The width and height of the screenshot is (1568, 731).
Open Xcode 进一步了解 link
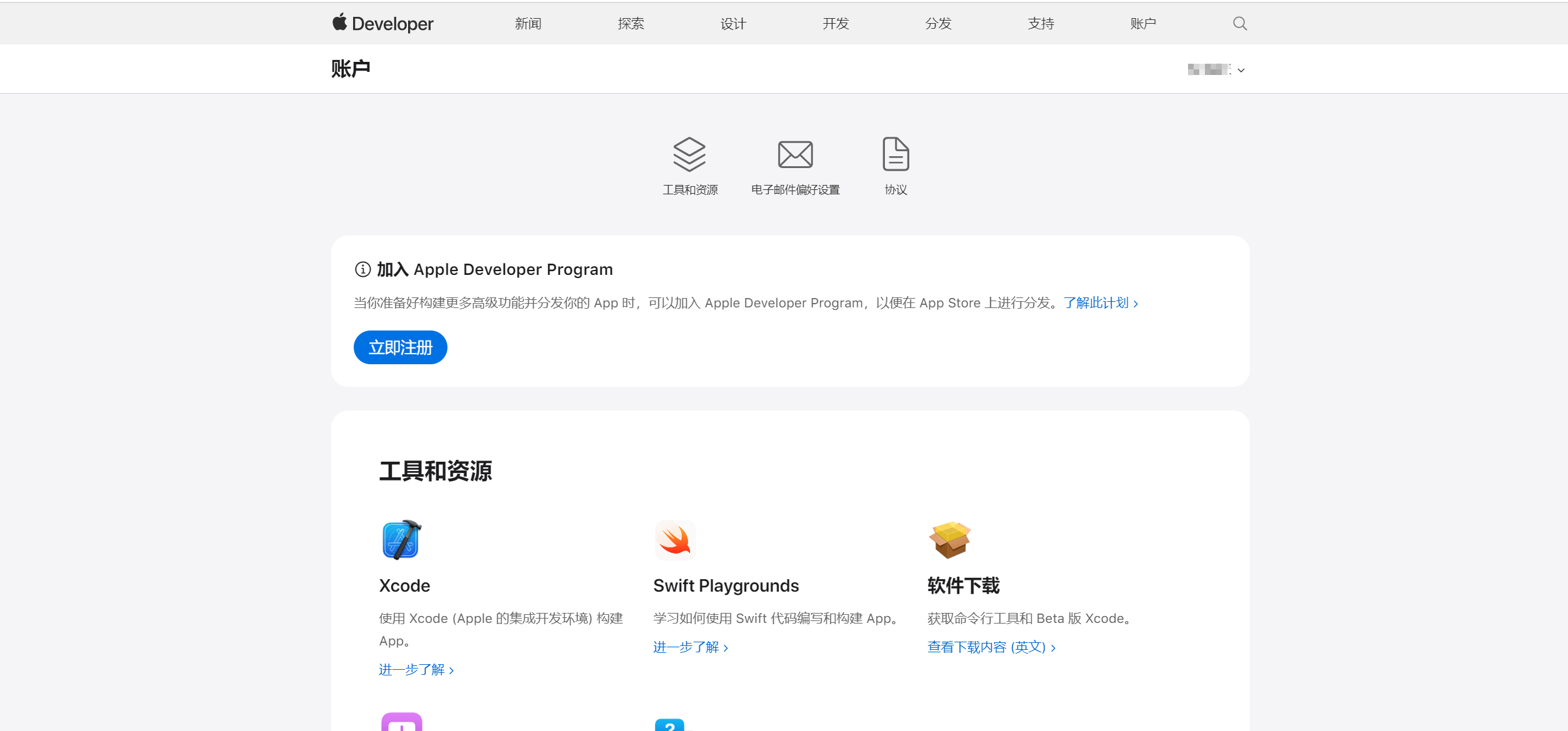coord(416,670)
